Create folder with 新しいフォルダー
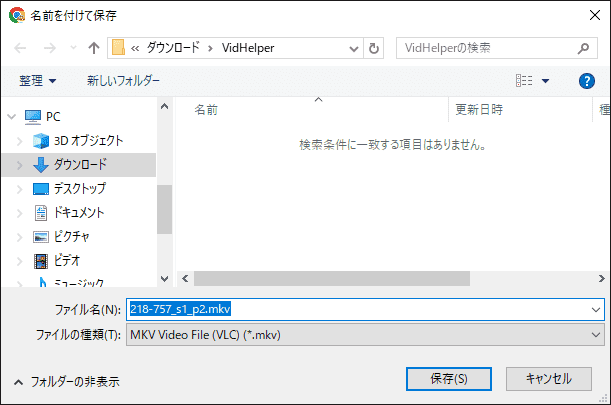The height and width of the screenshot is (405, 611). click(x=123, y=81)
